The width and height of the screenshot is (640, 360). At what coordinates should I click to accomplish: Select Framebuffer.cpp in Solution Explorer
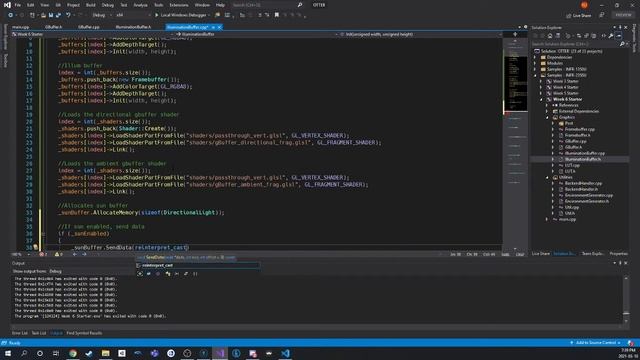tap(580, 129)
